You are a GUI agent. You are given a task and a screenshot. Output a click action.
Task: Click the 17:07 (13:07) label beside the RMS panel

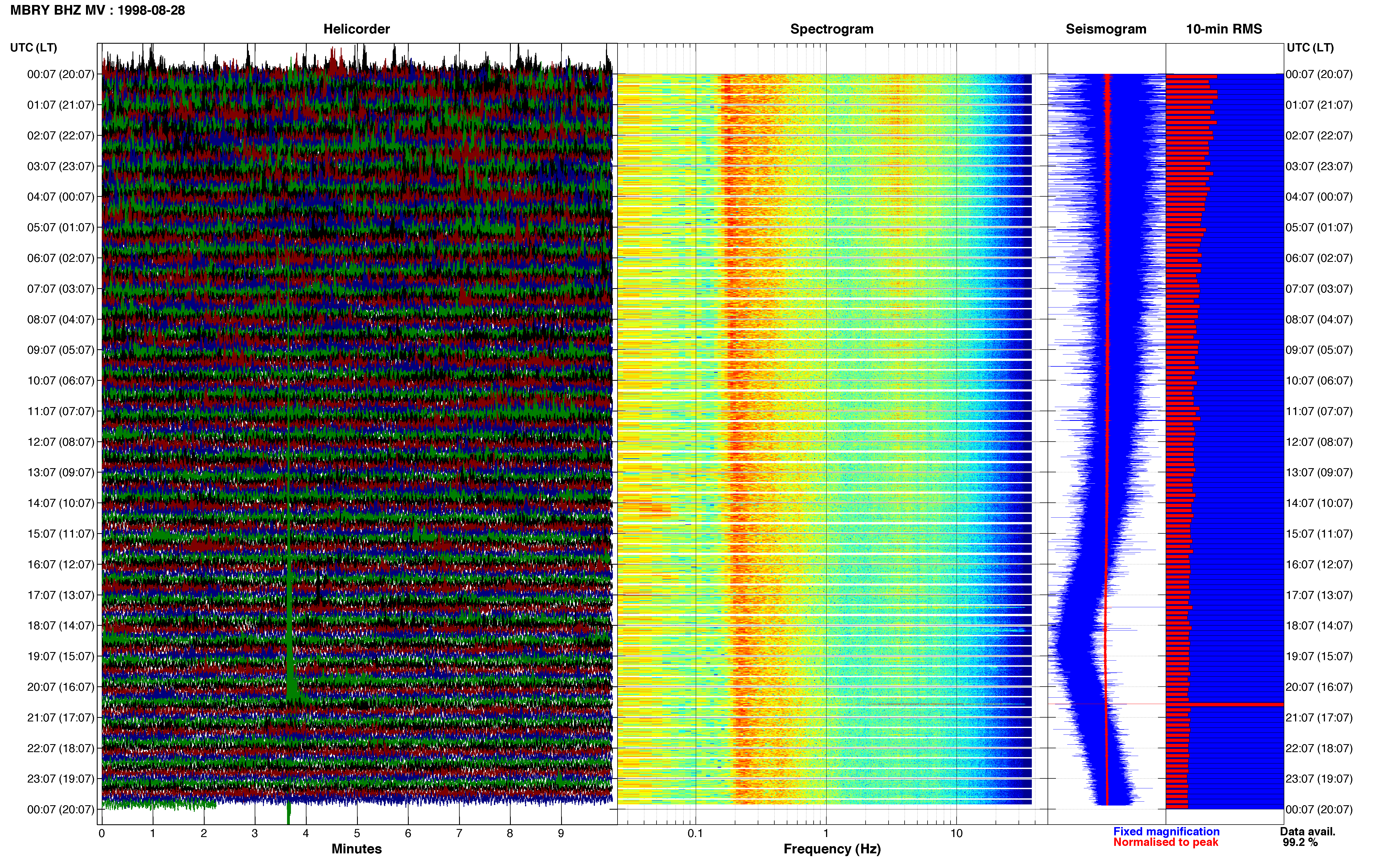tap(1319, 595)
